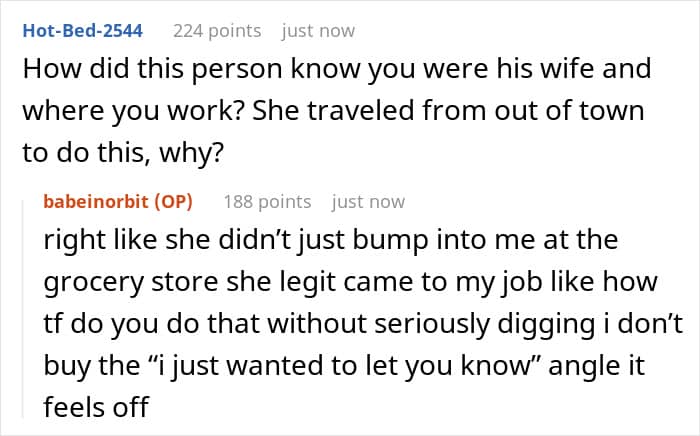Viewport: 700px width, 436px height.
Task: Click the line starting "right like she didn't"
Action: [331, 241]
